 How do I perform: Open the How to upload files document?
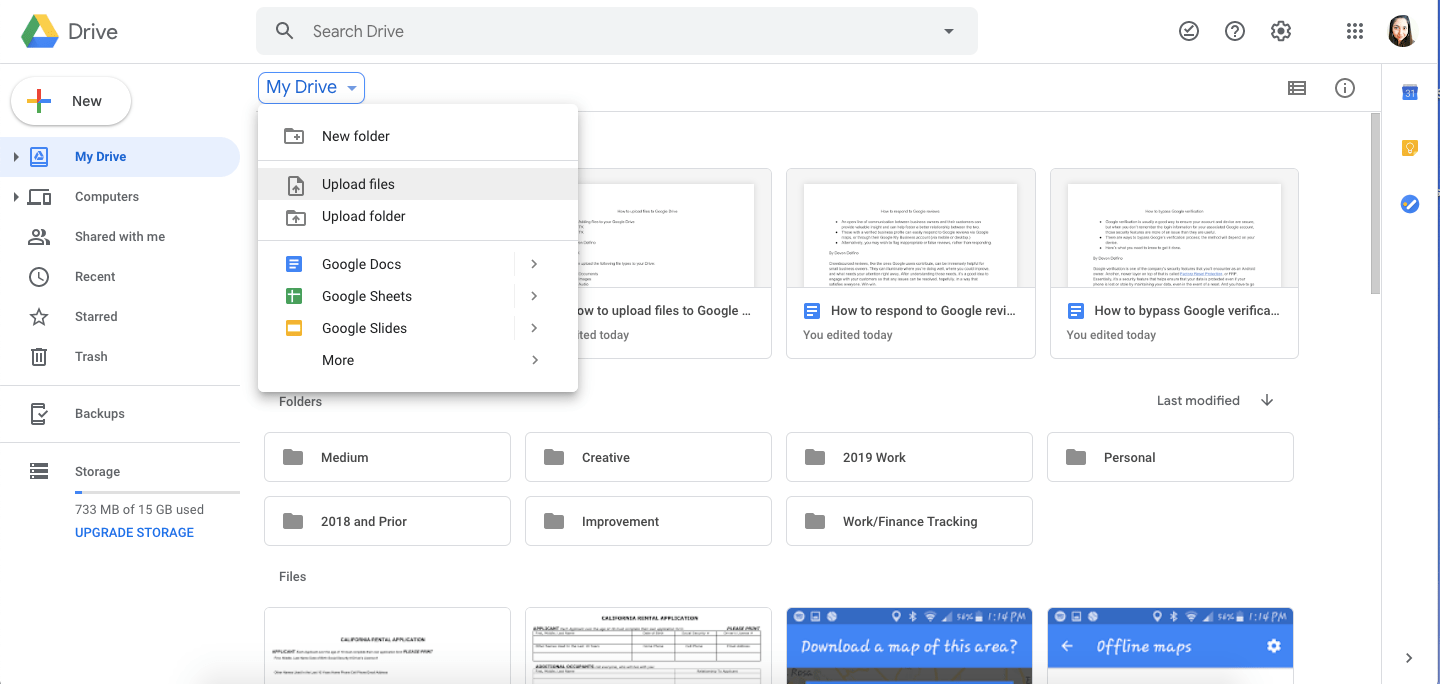(674, 263)
